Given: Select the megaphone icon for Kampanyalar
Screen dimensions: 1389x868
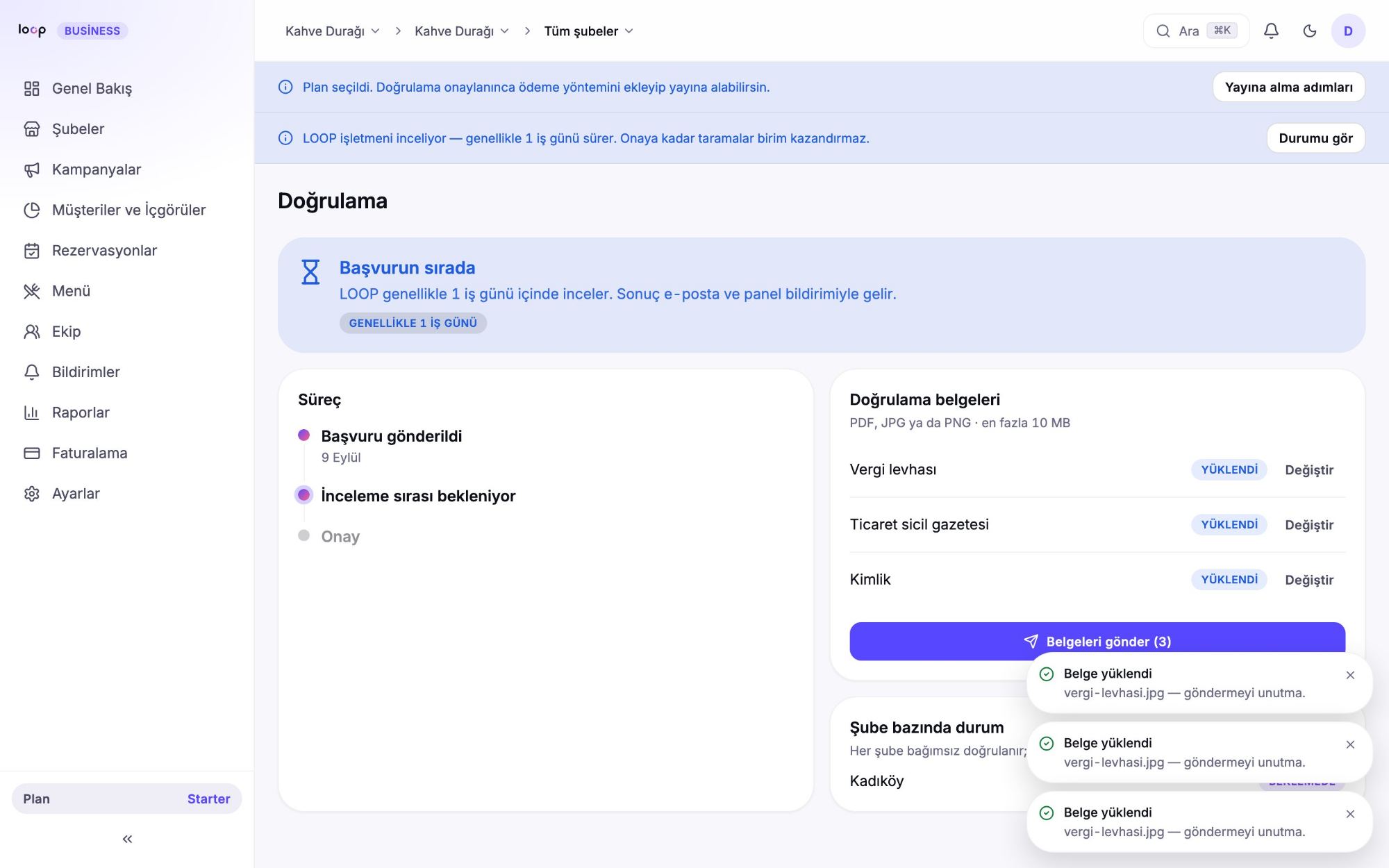Looking at the screenshot, I should coord(32,169).
